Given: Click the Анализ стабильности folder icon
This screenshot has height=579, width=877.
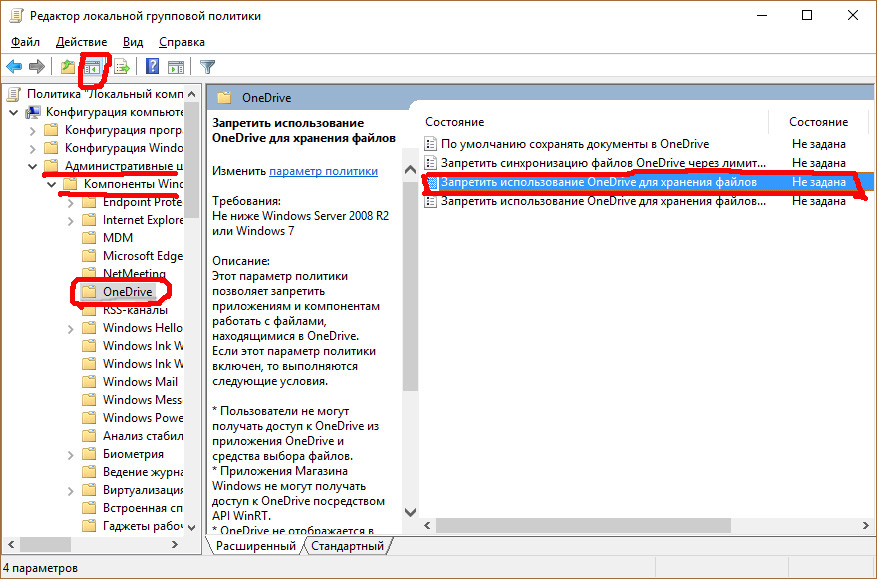Looking at the screenshot, I should 89,435.
